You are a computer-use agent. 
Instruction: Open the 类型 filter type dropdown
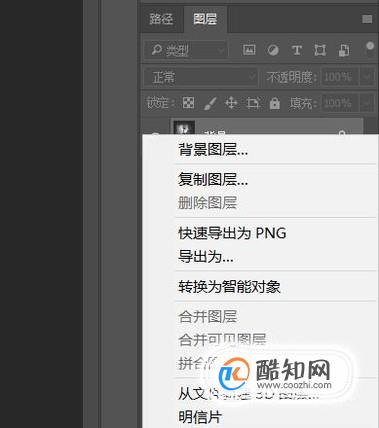pos(185,50)
